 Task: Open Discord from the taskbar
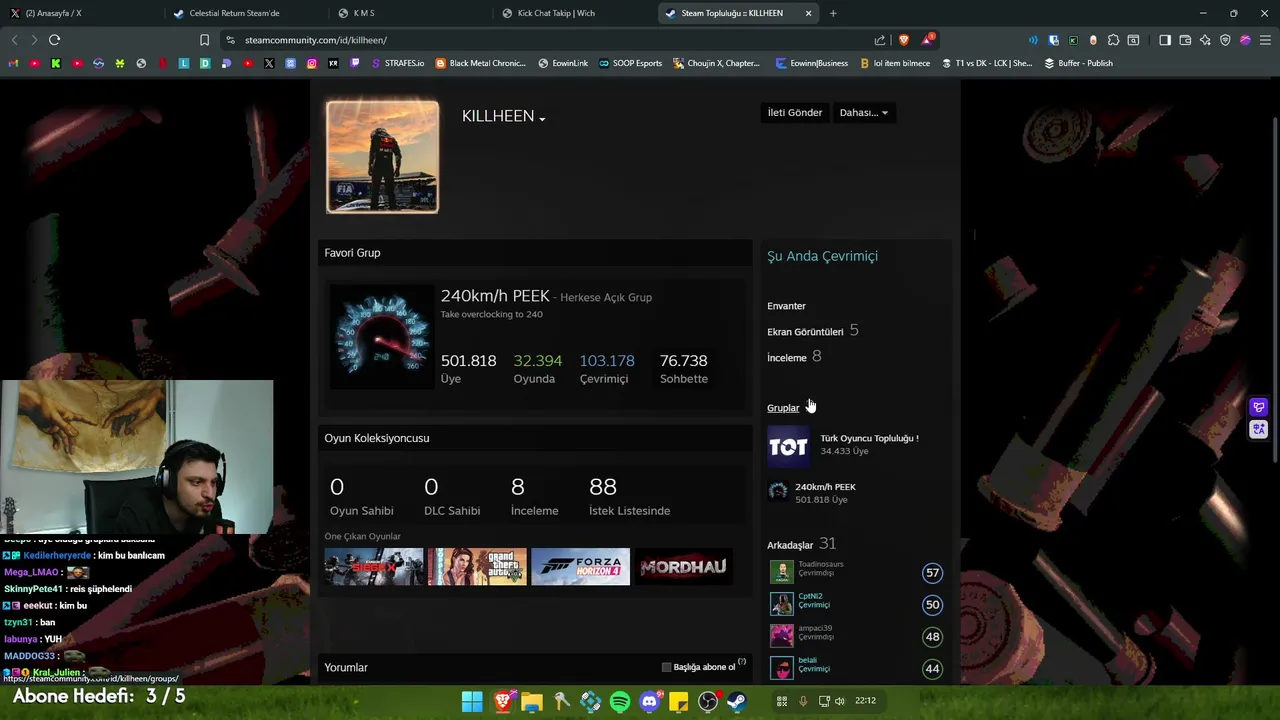coord(649,701)
